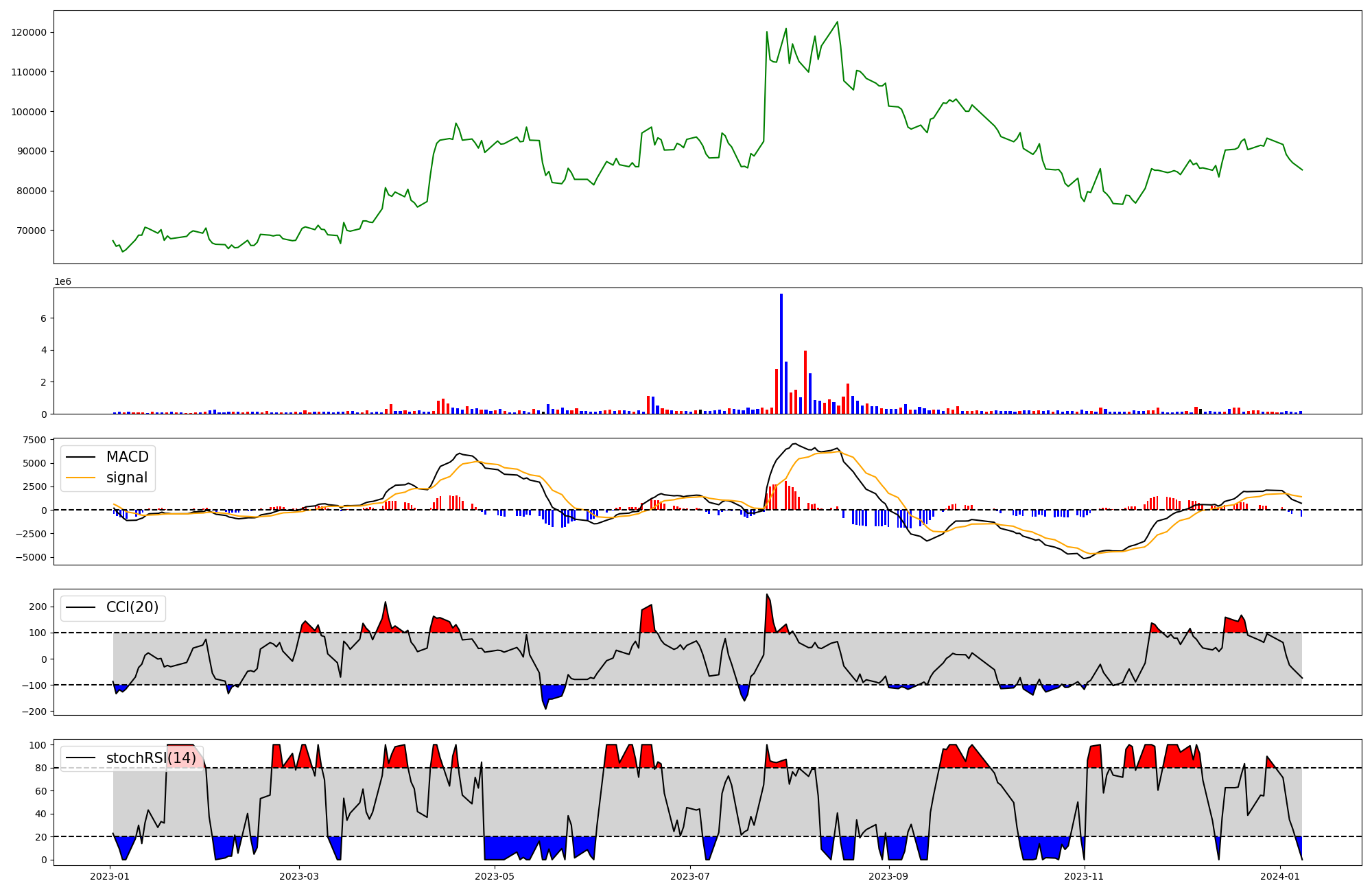The image size is (1372, 892).
Task: Click the 120000 price axis tick label
Action: point(29,32)
